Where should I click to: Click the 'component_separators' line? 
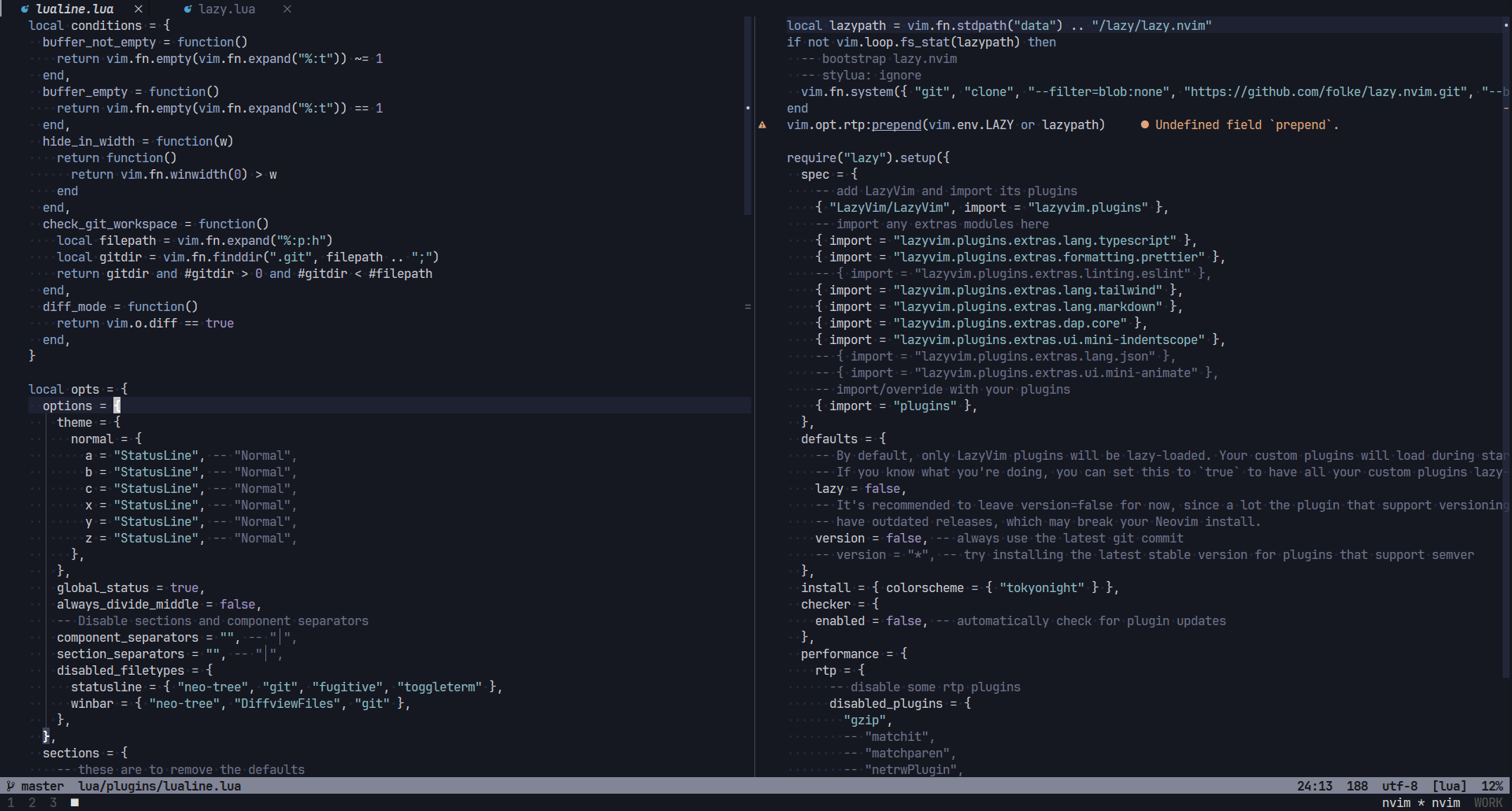tap(176, 637)
